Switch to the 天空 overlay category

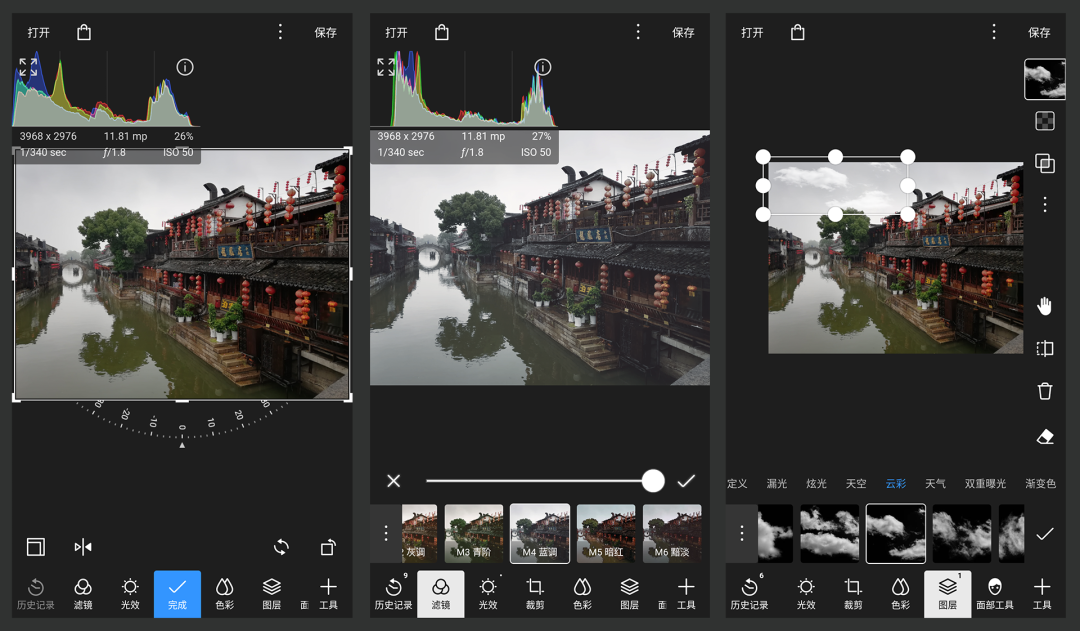856,484
